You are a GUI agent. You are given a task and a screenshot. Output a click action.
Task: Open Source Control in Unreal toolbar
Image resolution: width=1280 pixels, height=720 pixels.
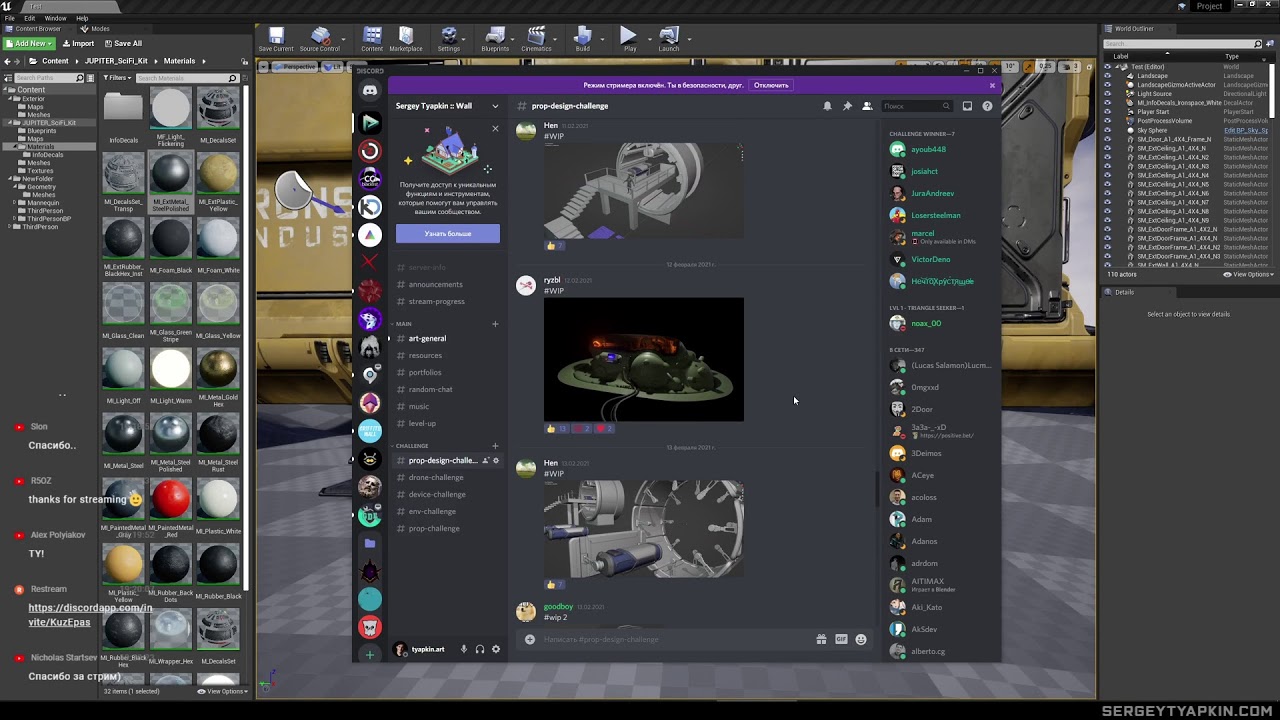320,39
